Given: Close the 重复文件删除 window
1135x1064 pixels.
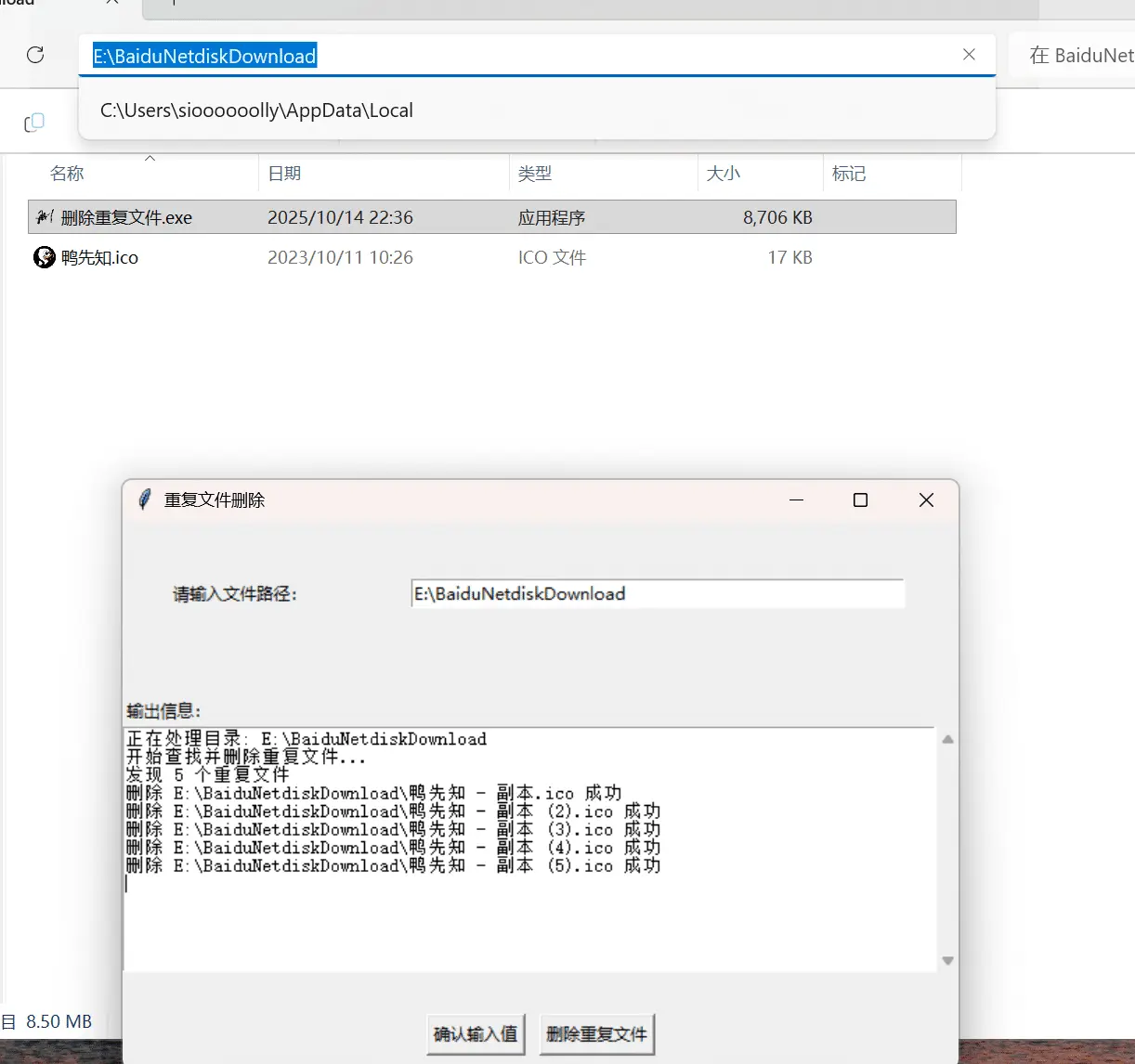Looking at the screenshot, I should (x=926, y=500).
